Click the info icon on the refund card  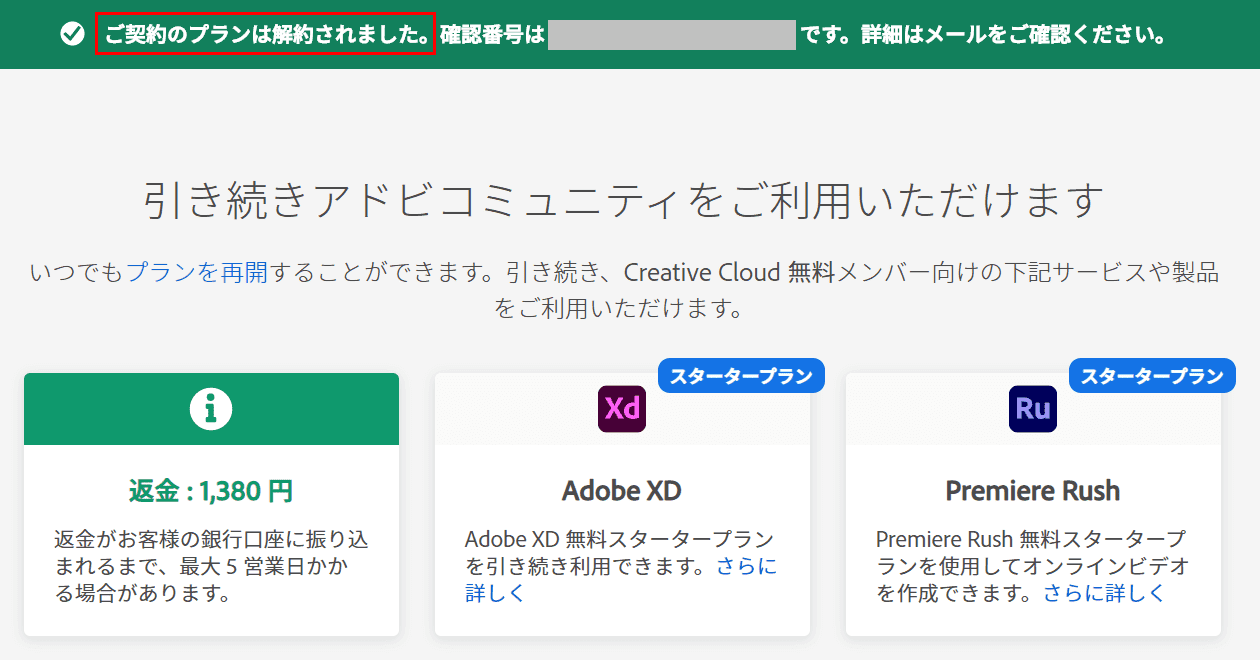point(211,408)
